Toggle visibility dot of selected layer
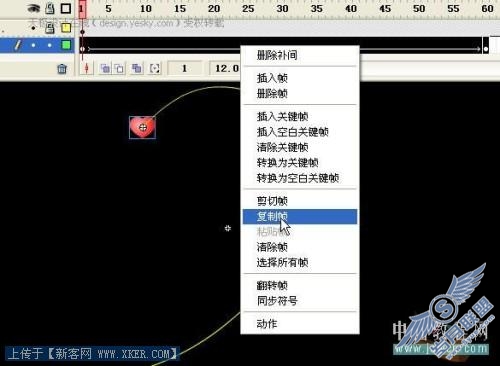Screen dimensions: 500x366 click(x=33, y=45)
